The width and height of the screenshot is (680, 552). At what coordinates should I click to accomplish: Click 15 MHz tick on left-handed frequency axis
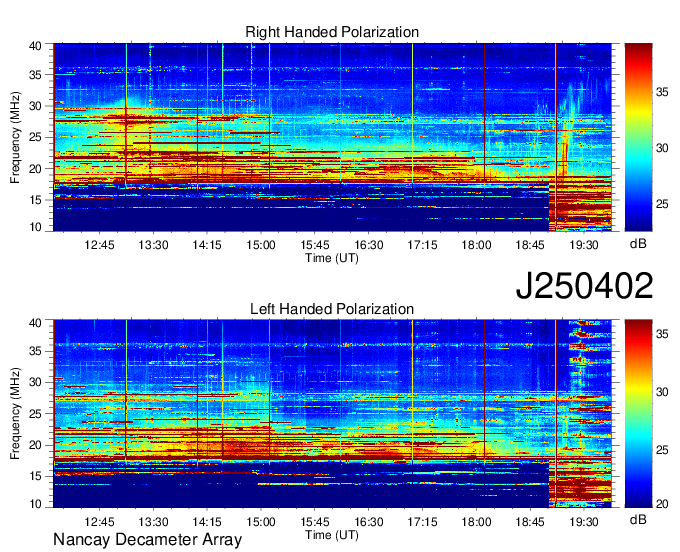(x=36, y=476)
